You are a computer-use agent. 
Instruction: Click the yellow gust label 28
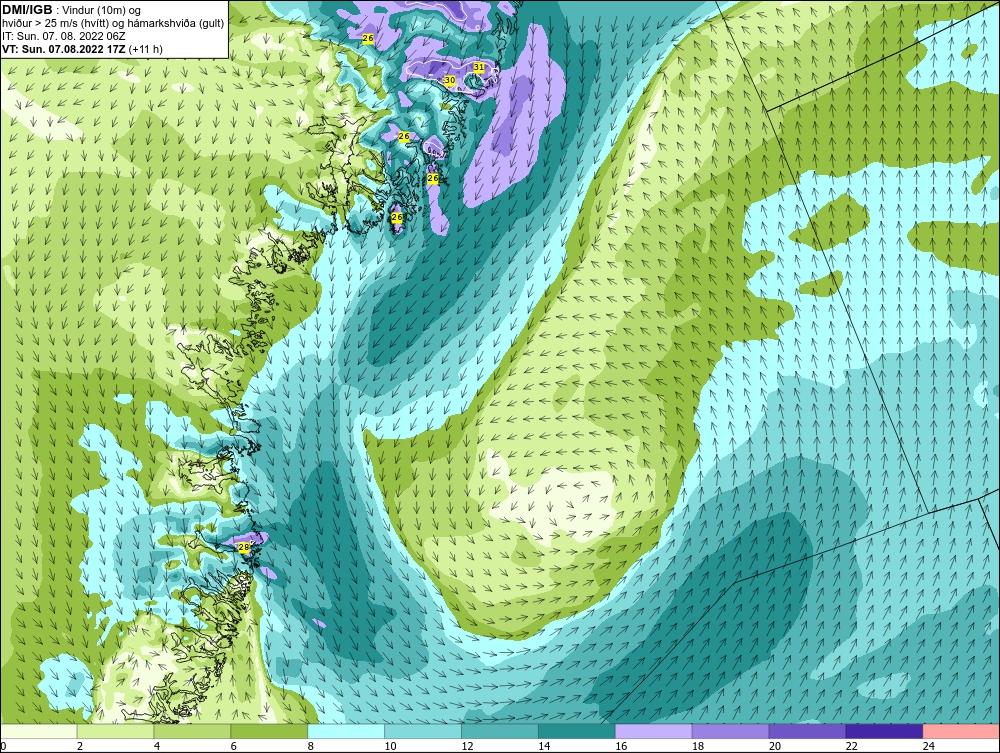click(x=243, y=547)
